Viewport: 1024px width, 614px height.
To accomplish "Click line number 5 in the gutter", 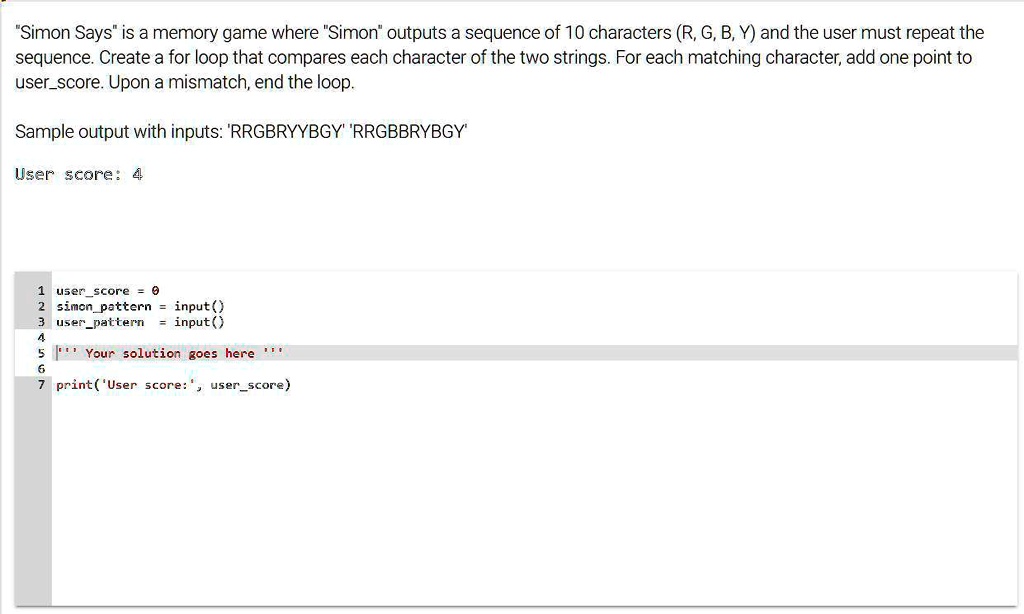I will point(41,353).
